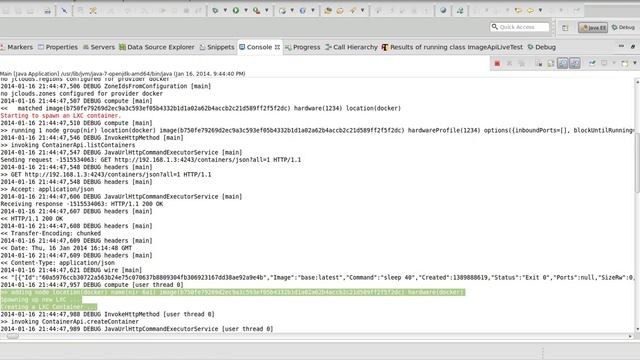This screenshot has height=360, width=640.
Task: Click the Previous Annotation yellow arrow icon
Action: tap(518, 11)
